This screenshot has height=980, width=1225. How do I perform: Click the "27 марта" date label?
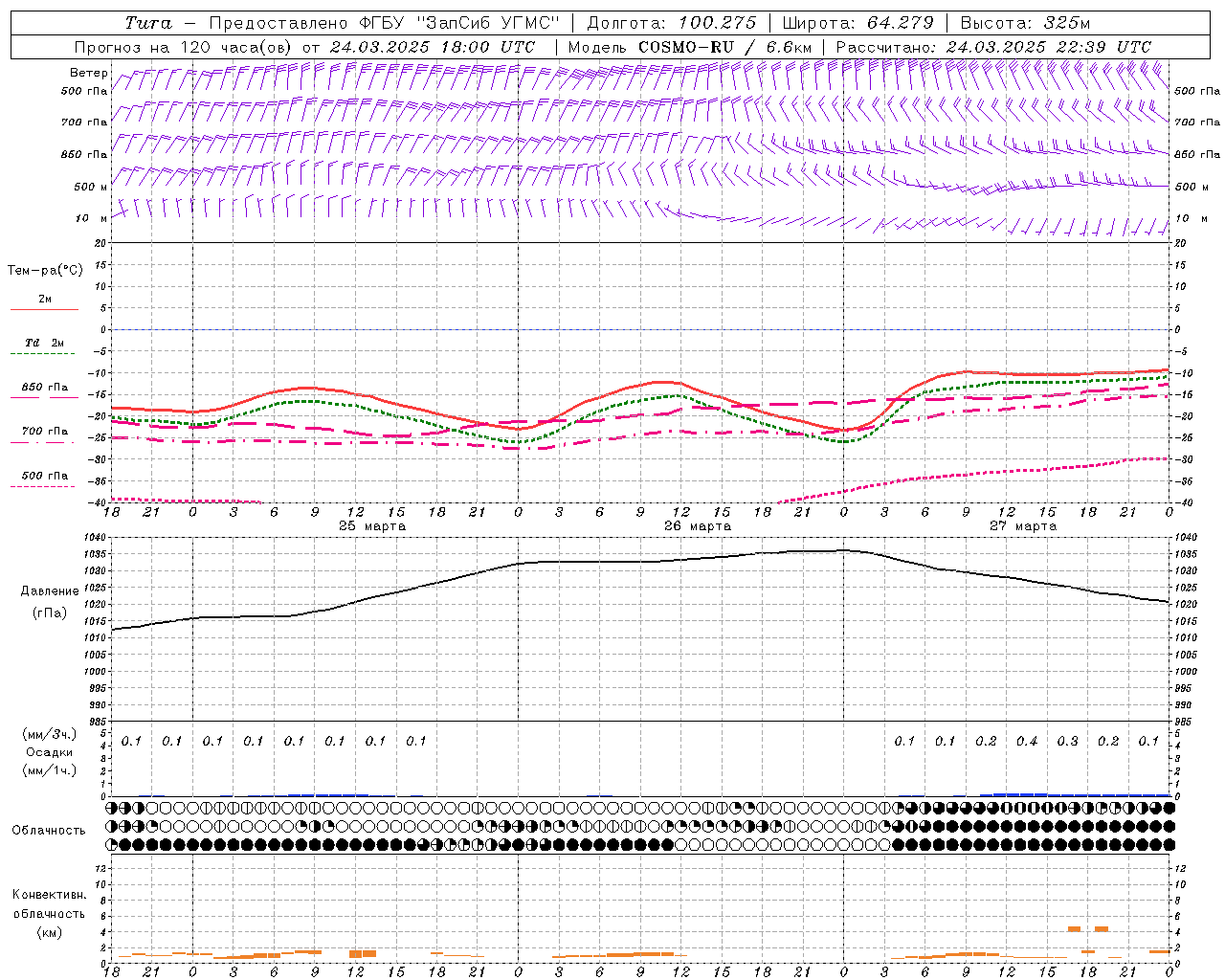pyautogui.click(x=1023, y=526)
